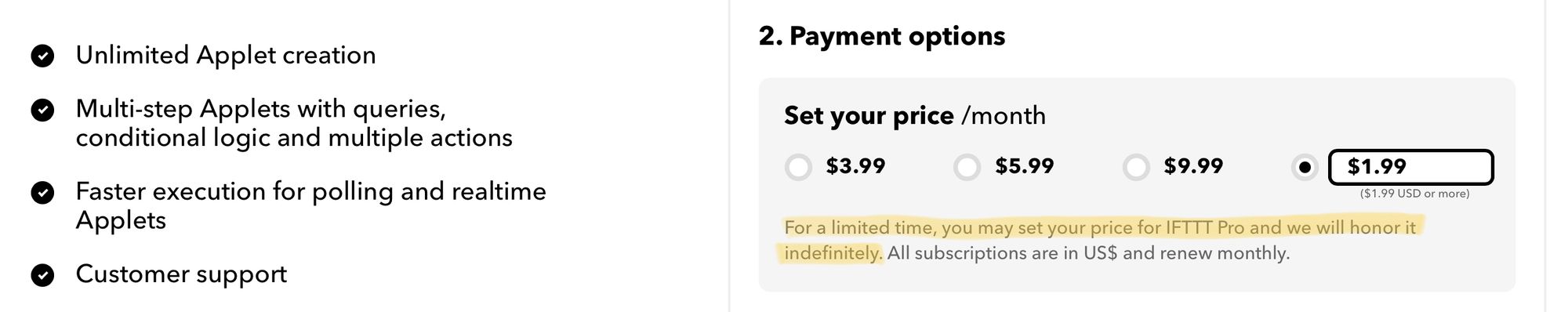Select the $9.99 price radio button
Screen dimensions: 1568x312
pyautogui.click(x=1136, y=167)
